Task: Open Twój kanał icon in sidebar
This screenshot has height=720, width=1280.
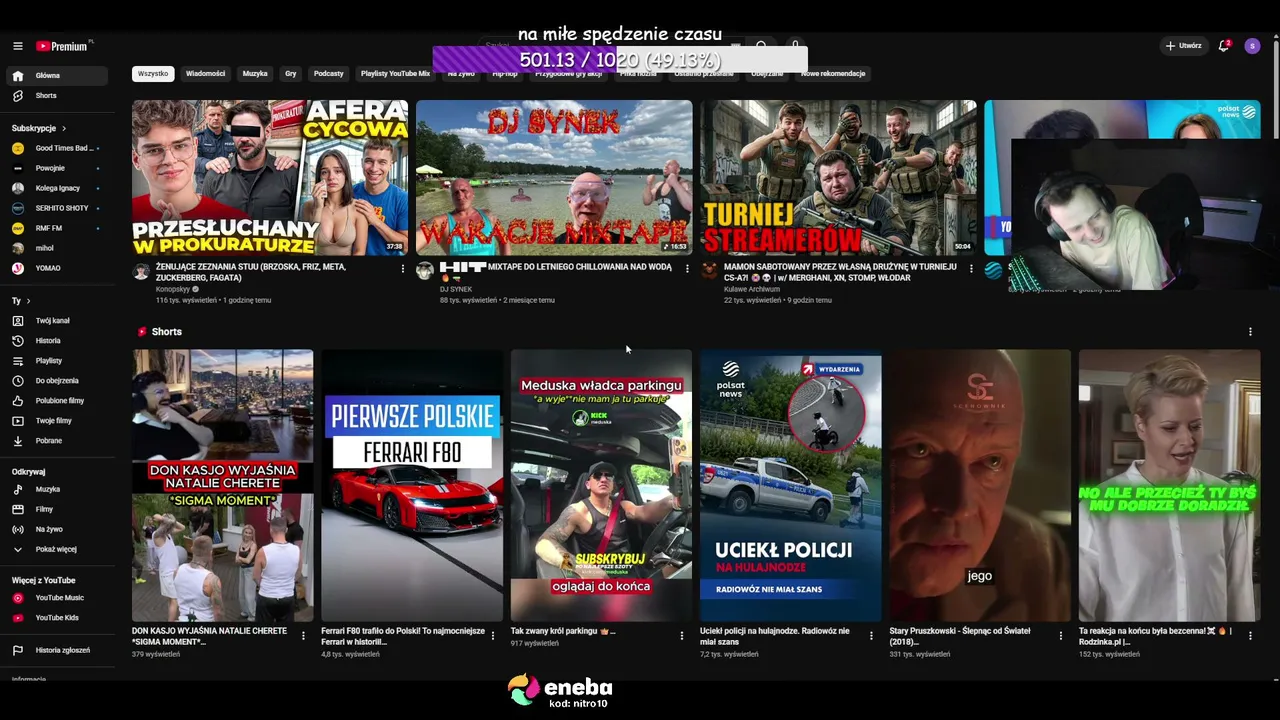Action: [x=18, y=321]
